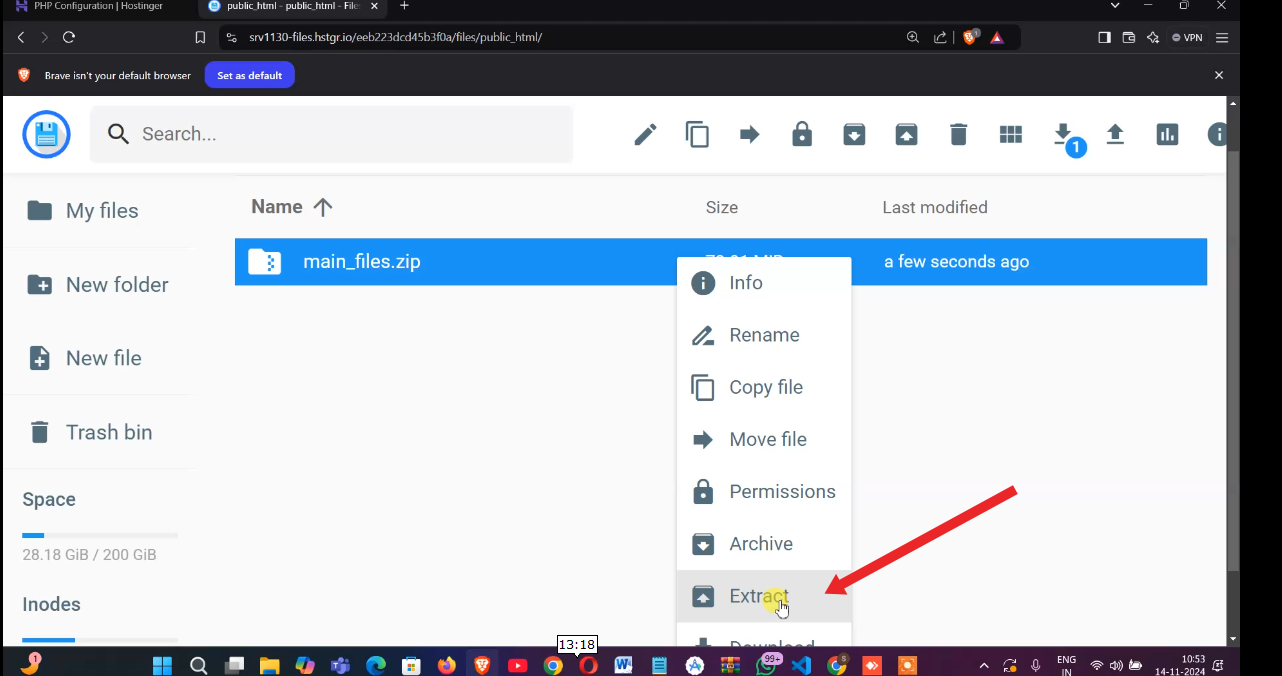The width and height of the screenshot is (1282, 676).
Task: Click the delete trash icon in toolbar
Action: coord(958,134)
